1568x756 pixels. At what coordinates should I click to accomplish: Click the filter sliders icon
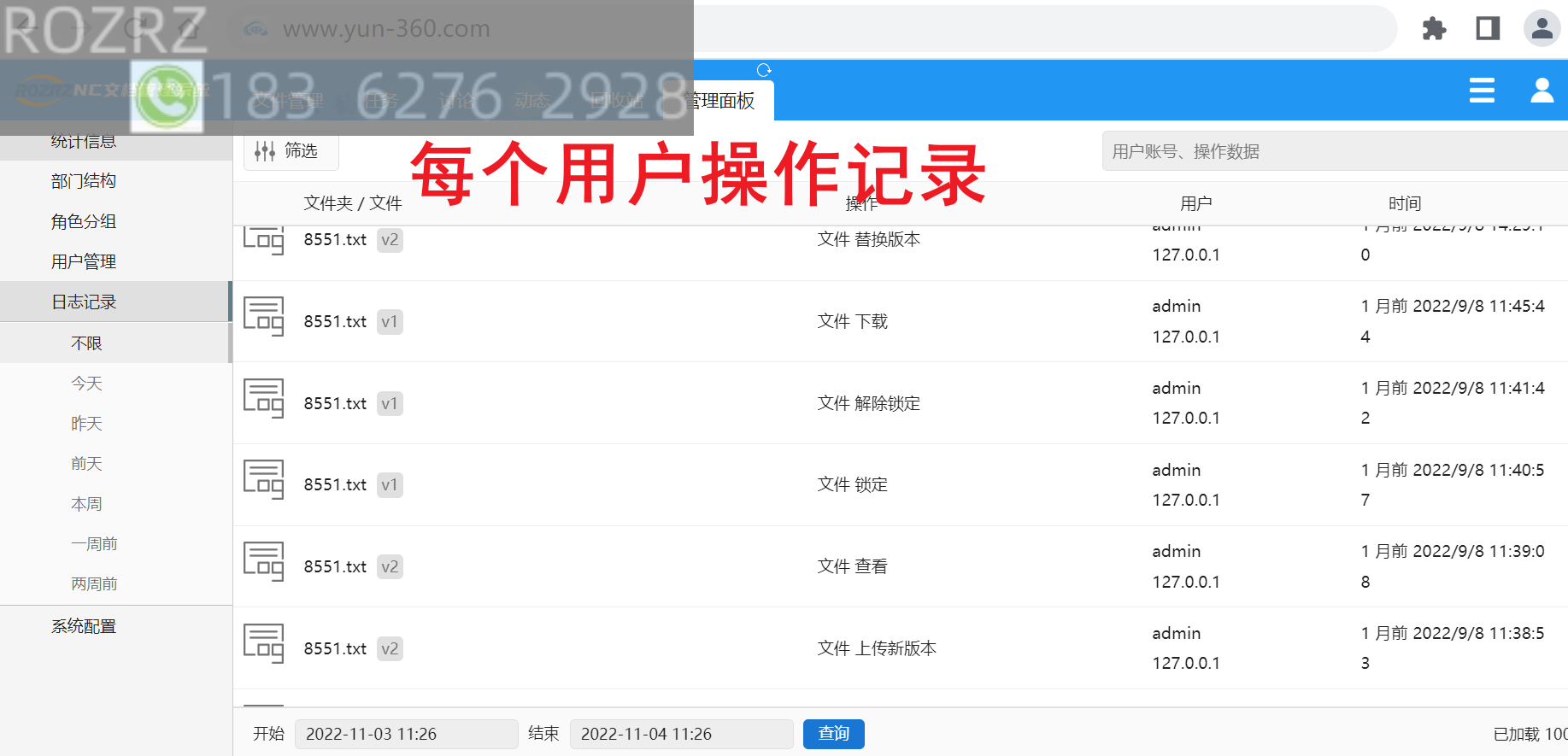265,151
